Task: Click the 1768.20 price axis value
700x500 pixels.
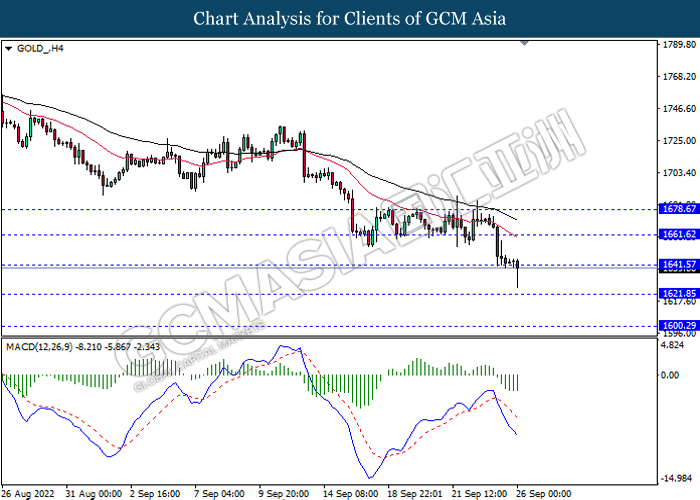Action: 679,77
